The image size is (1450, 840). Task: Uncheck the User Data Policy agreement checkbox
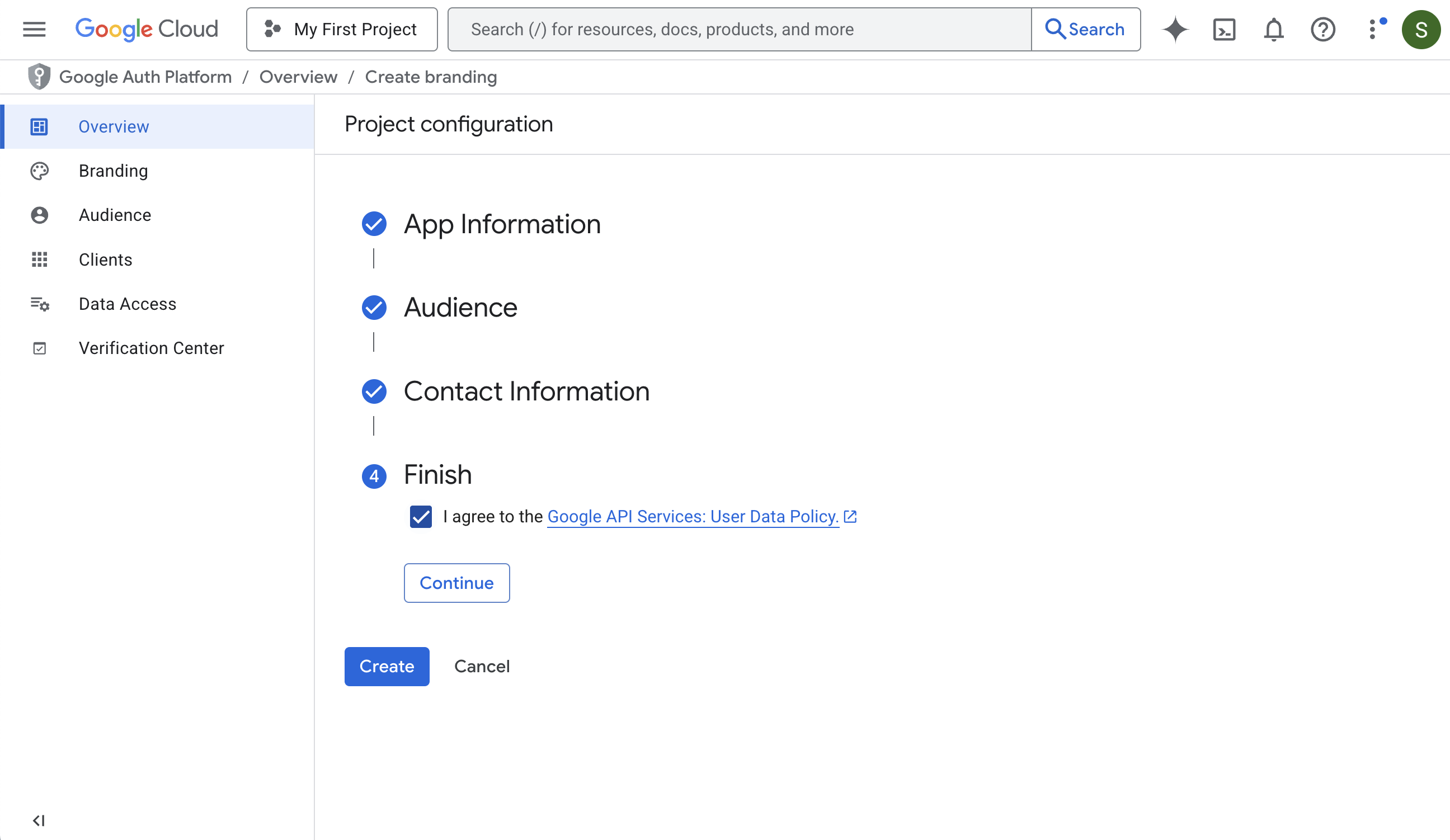[421, 517]
